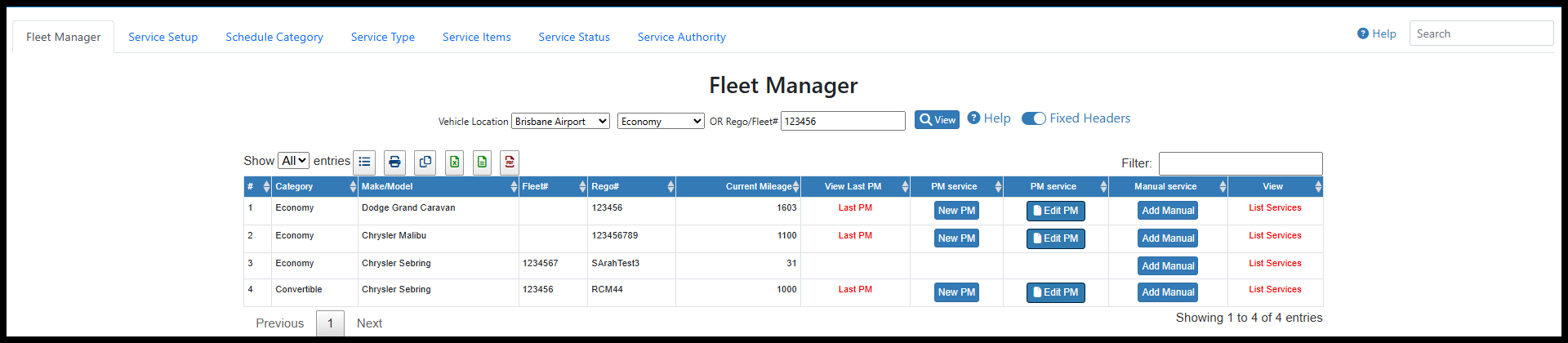Print the fleet table
The height and width of the screenshot is (343, 1568).
[394, 162]
